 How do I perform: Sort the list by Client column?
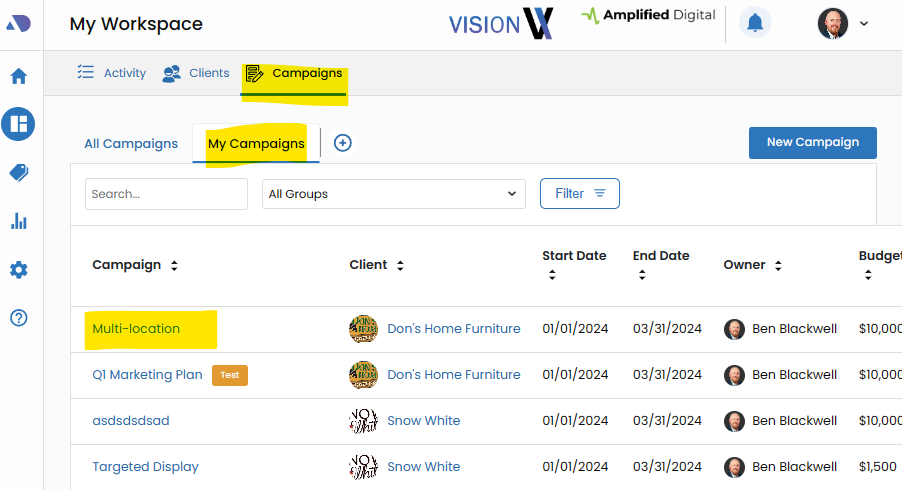(x=401, y=266)
